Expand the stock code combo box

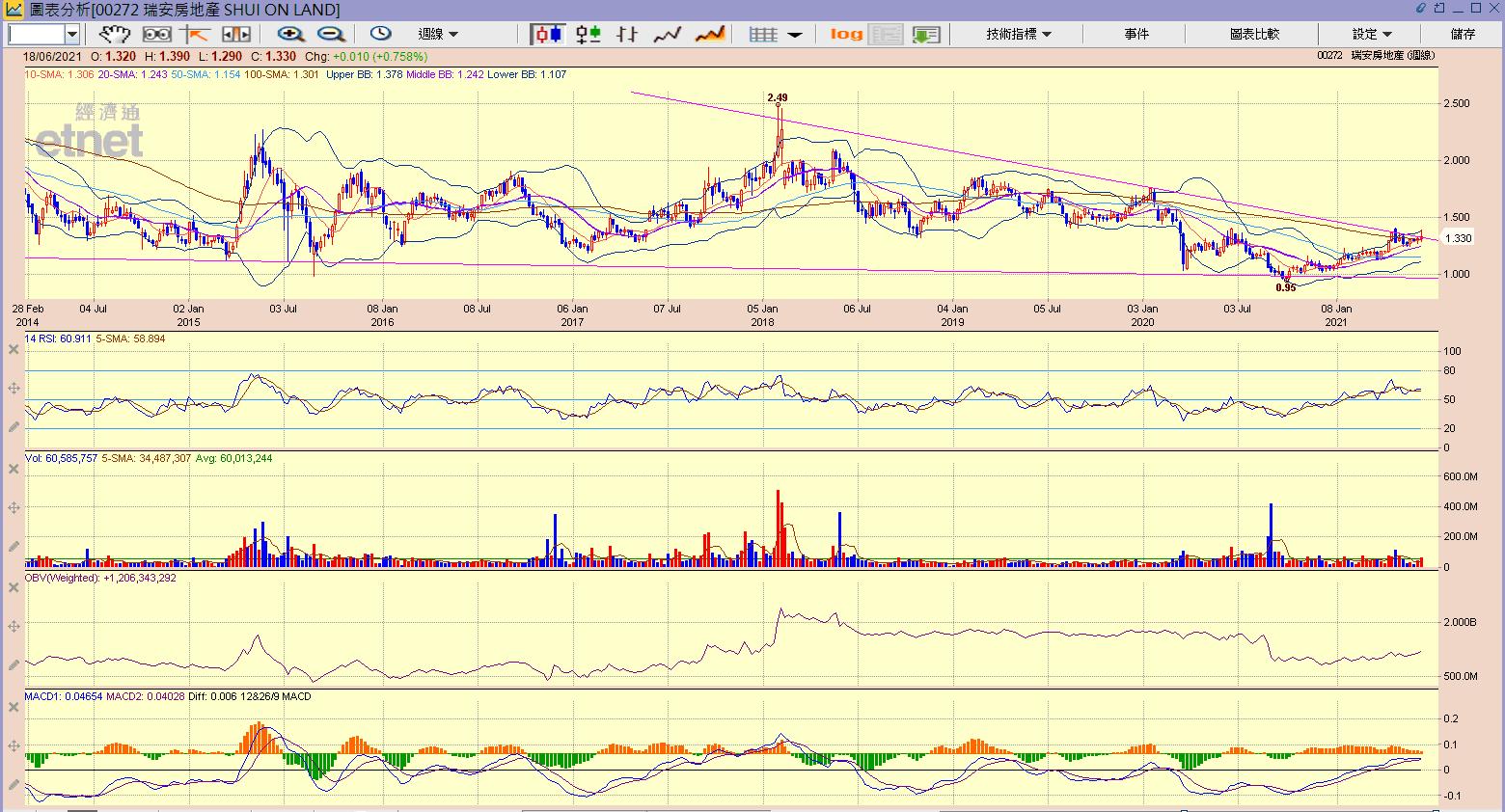pos(71,34)
